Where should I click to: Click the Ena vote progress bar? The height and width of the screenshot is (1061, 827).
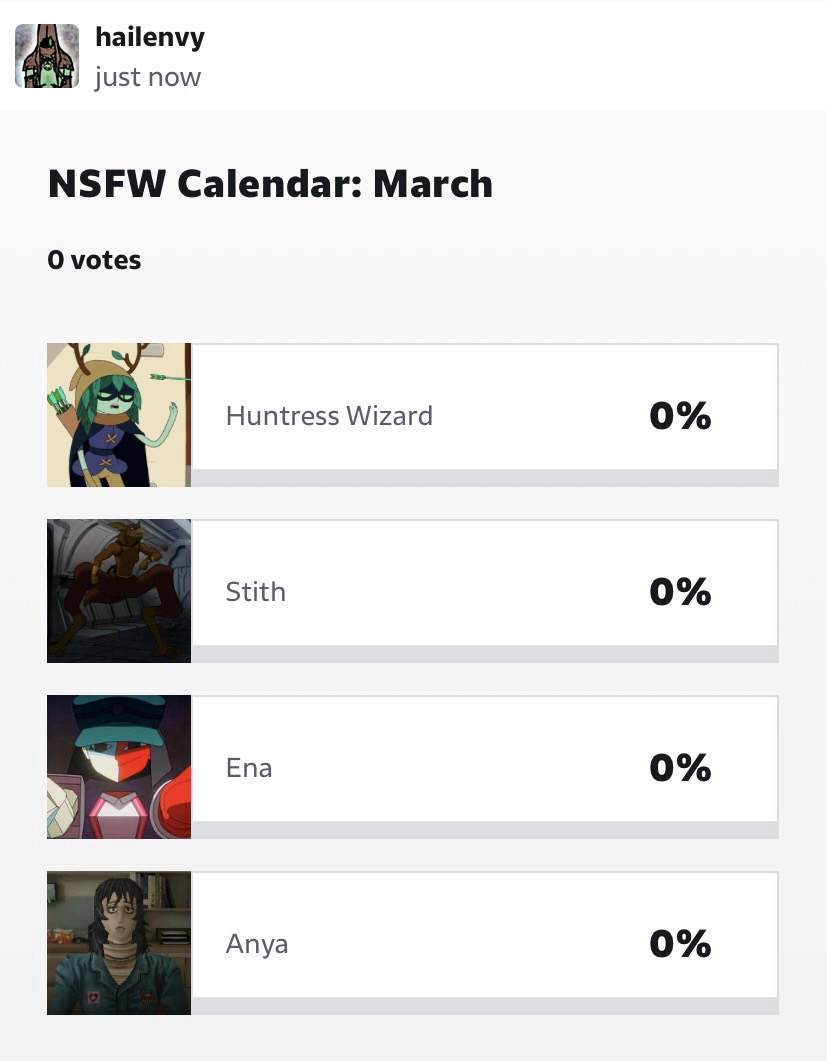click(x=484, y=830)
